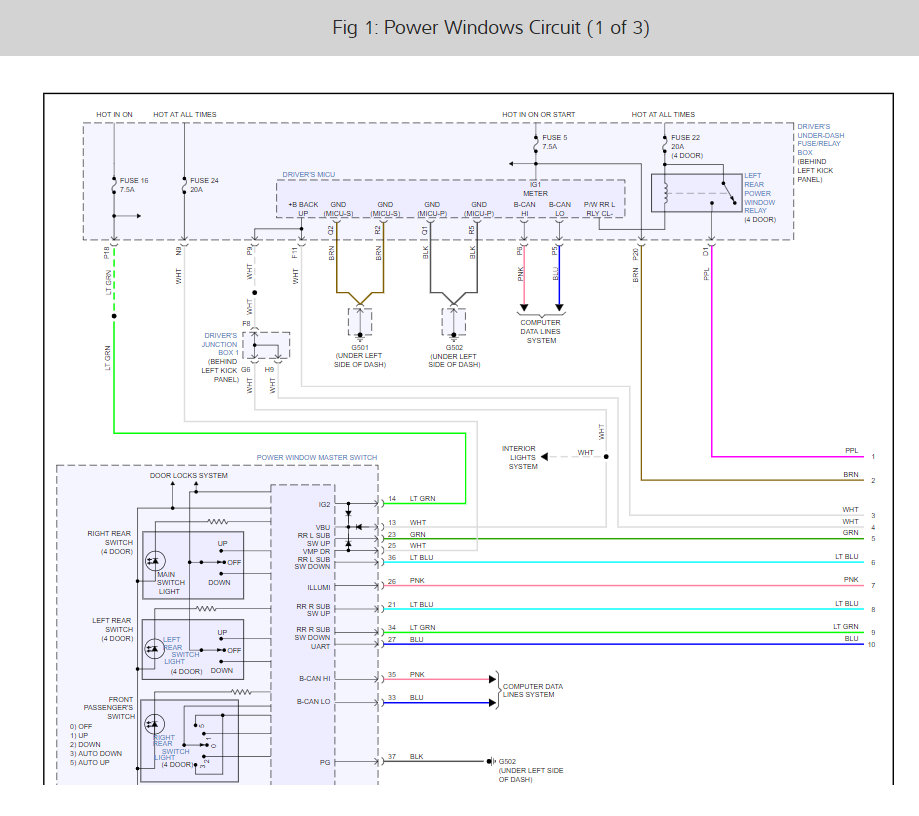
Task: Click the 'HOT IN ON OR START' heading
Action: tap(539, 114)
